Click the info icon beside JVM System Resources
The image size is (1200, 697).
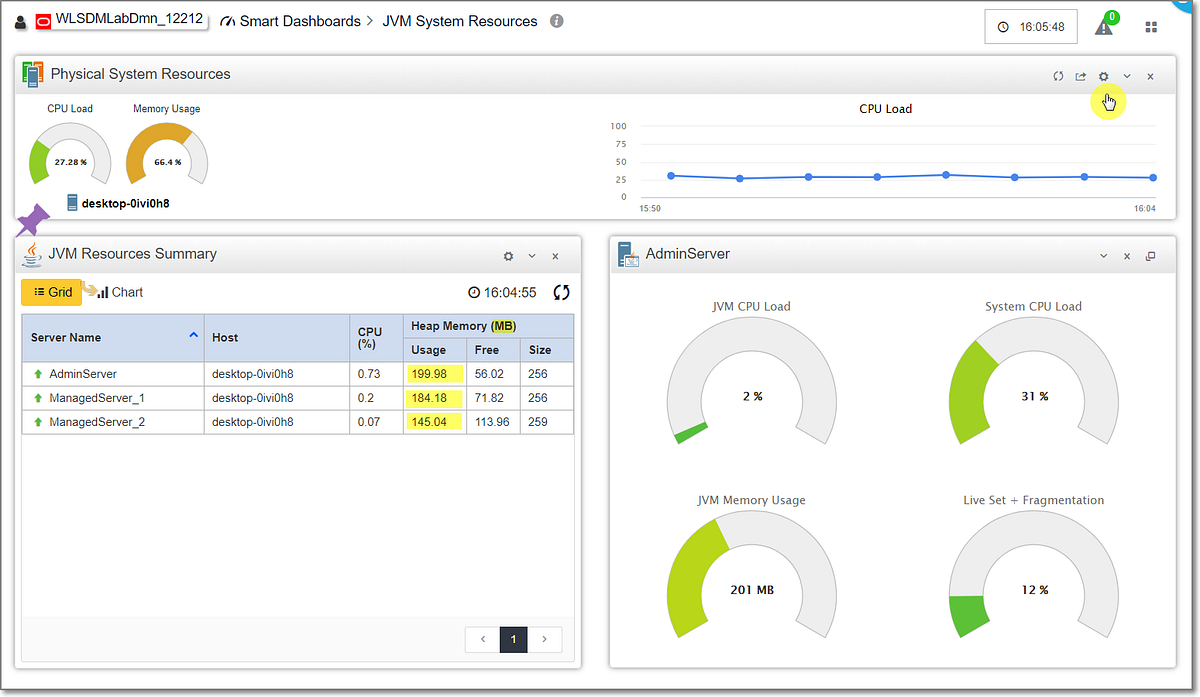pos(558,21)
